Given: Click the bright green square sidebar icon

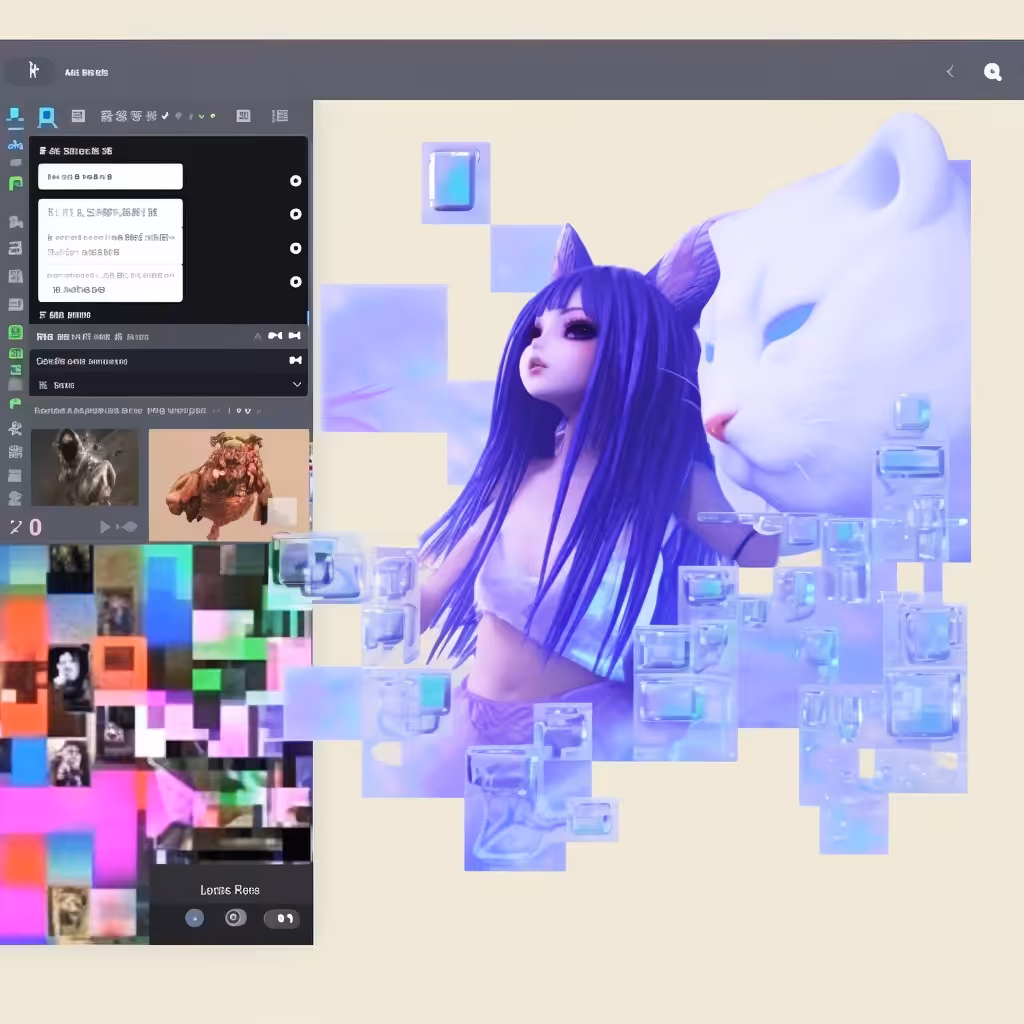Looking at the screenshot, I should coord(16,332).
